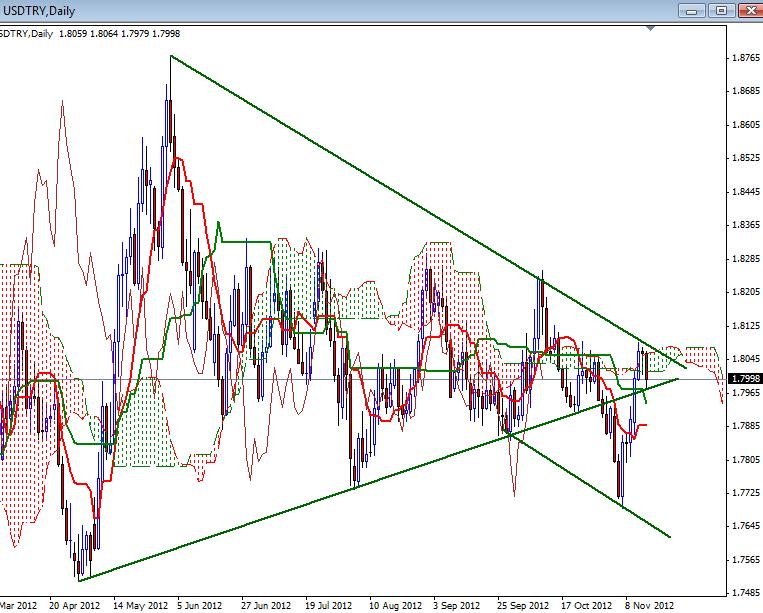Click the 1.8285 price scale label

coord(746,259)
